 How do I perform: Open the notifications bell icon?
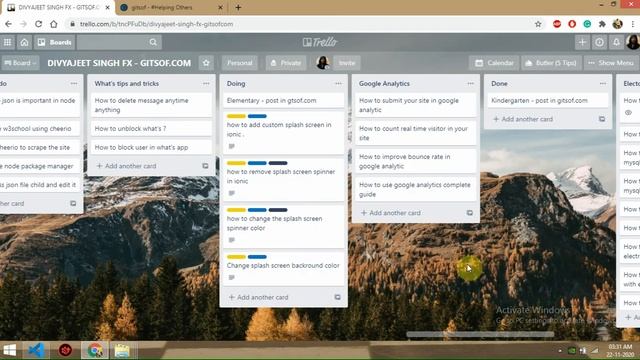pyautogui.click(x=616, y=42)
